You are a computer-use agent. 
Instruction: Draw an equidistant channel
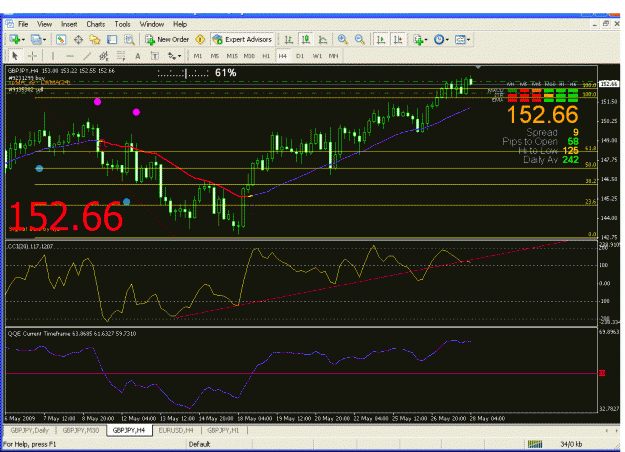coord(104,56)
